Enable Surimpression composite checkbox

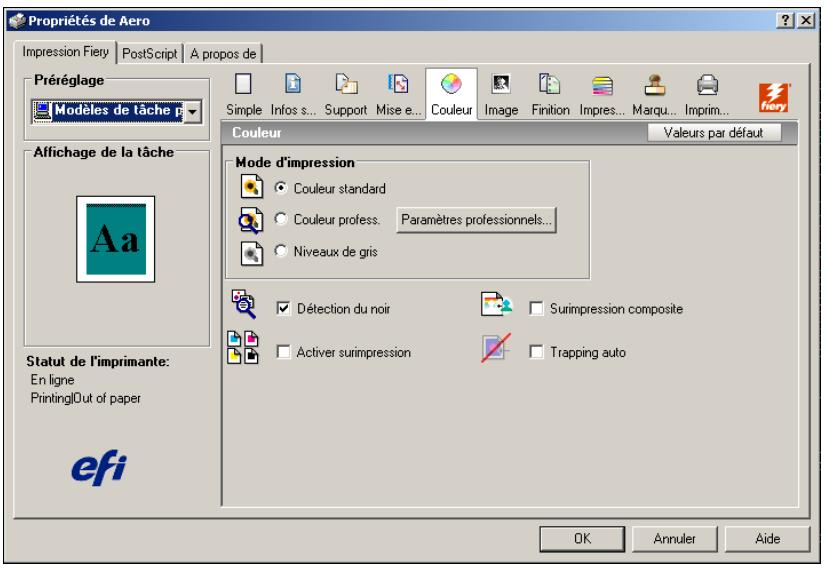536,308
